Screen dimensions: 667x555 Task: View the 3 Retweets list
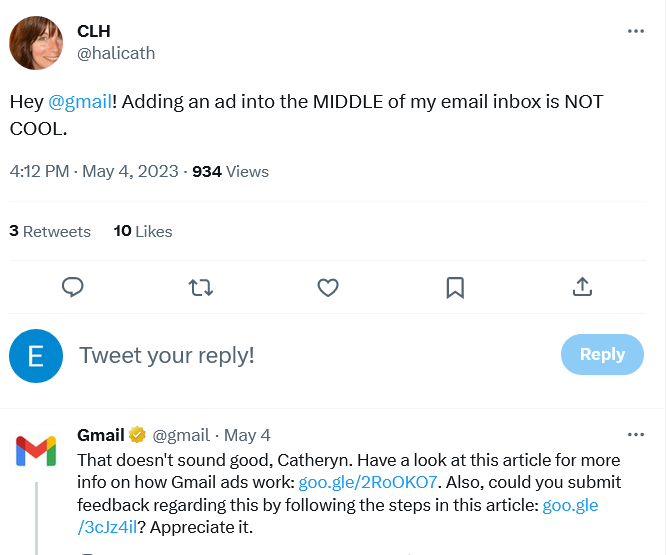50,231
